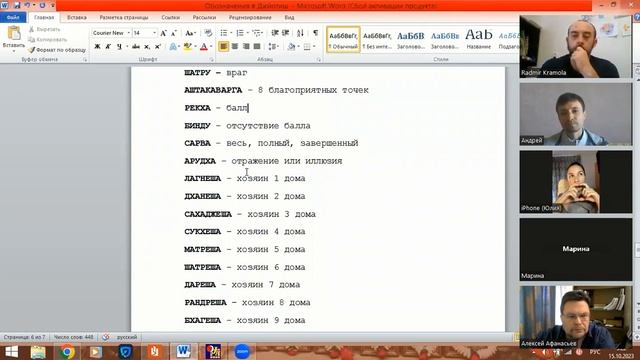The height and width of the screenshot is (360, 640).
Task: Click the Paste (Вставить) clipboard icon
Action: point(13,33)
